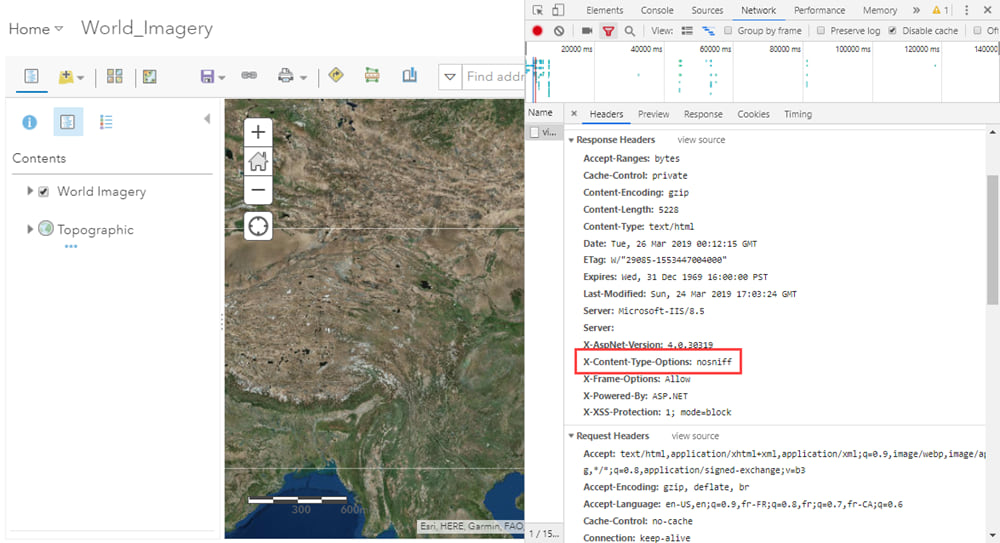Click the DevTools inspect element icon
The height and width of the screenshot is (543, 1000).
(x=538, y=10)
